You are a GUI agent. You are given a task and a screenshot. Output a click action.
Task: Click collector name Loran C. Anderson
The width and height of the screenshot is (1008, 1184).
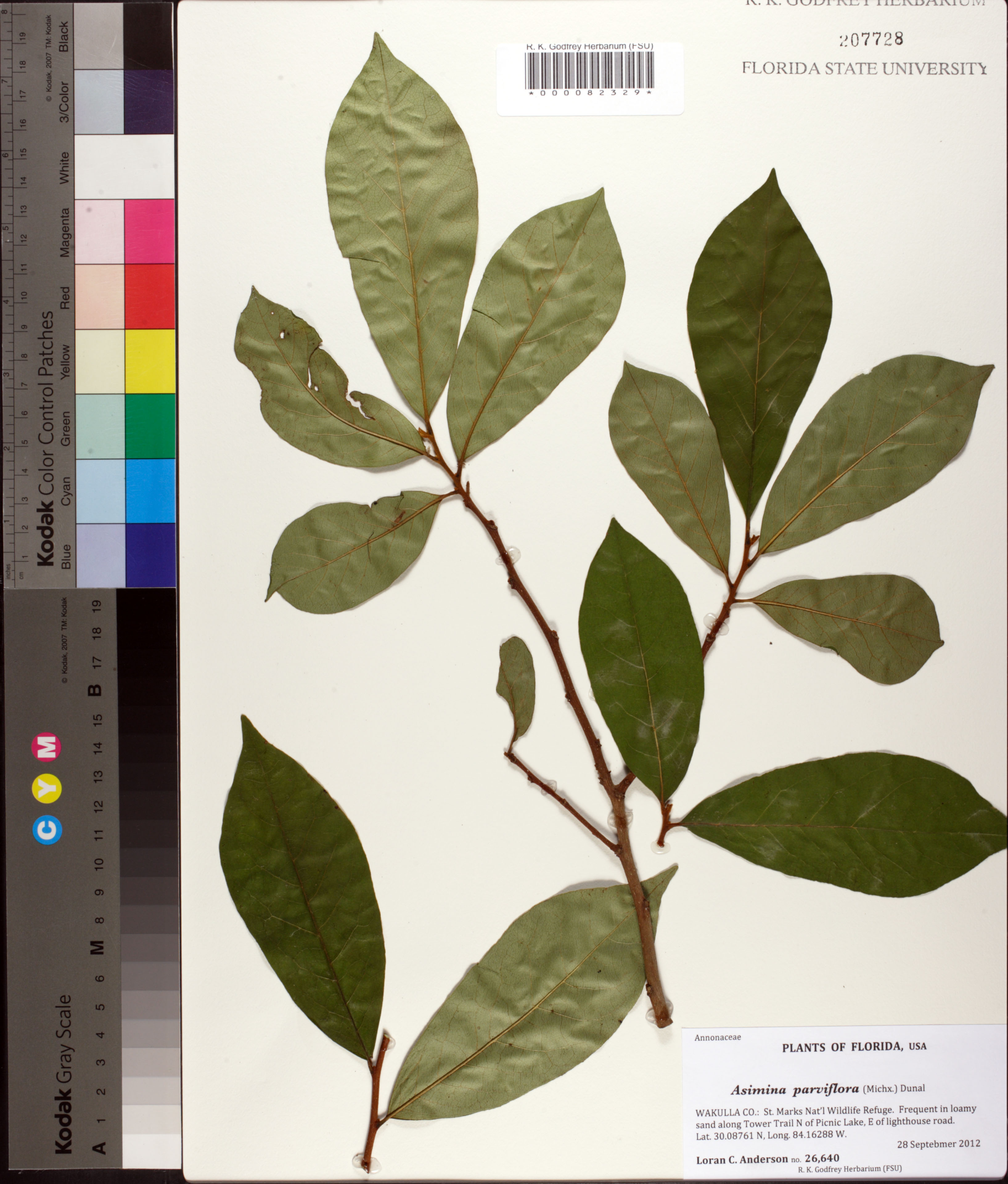(x=741, y=1159)
